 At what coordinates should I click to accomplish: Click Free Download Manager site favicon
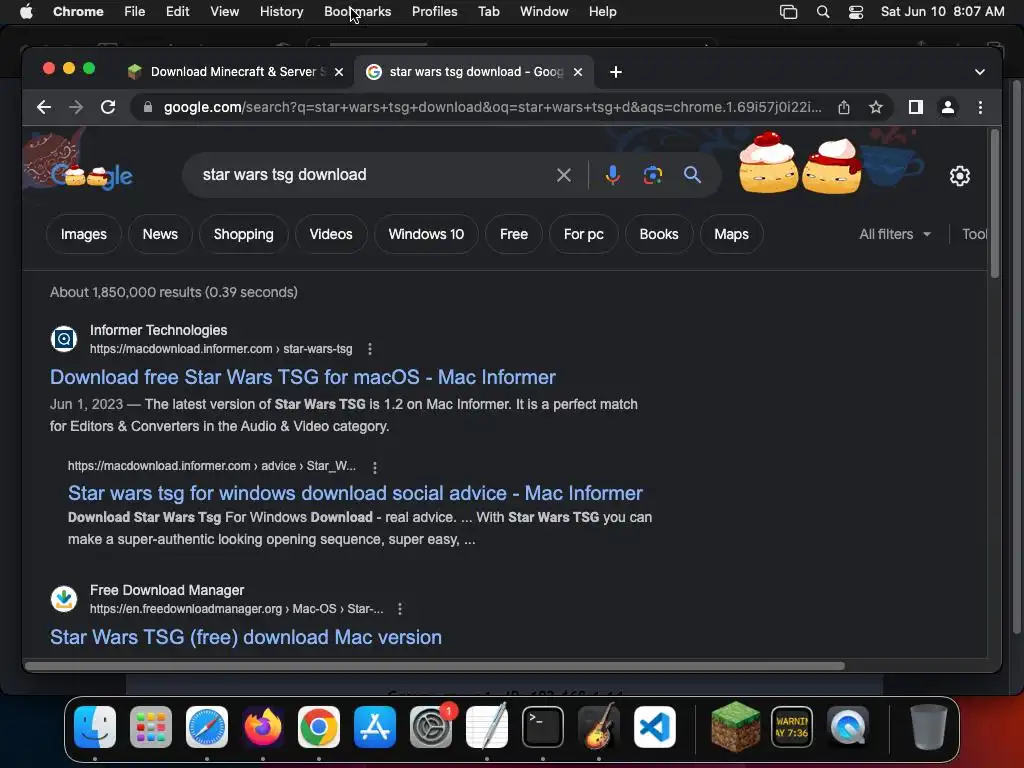pos(64,598)
